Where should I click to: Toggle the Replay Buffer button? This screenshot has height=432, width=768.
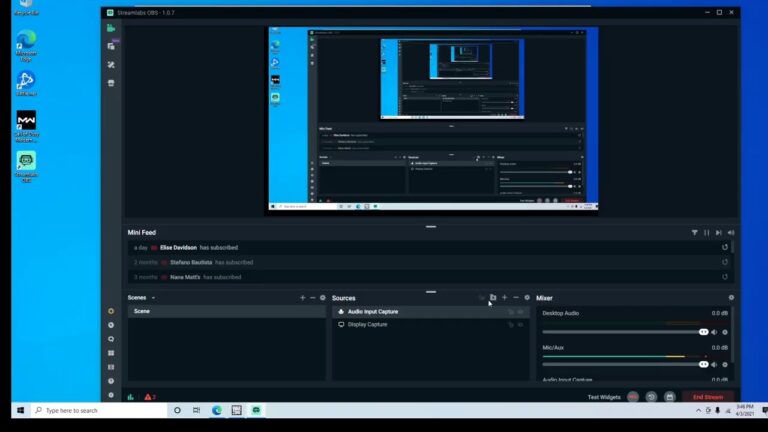(x=651, y=397)
